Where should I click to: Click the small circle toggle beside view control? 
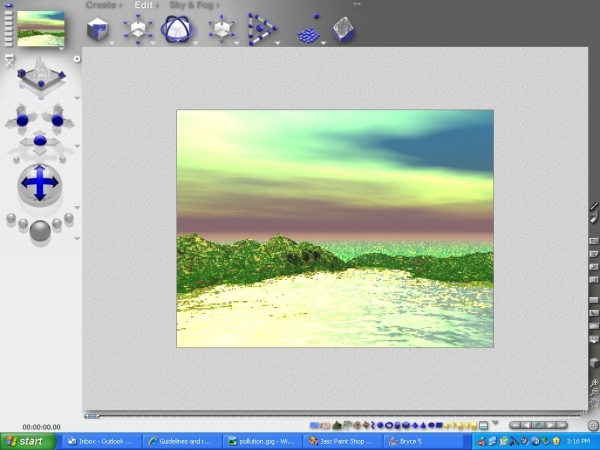(77, 59)
